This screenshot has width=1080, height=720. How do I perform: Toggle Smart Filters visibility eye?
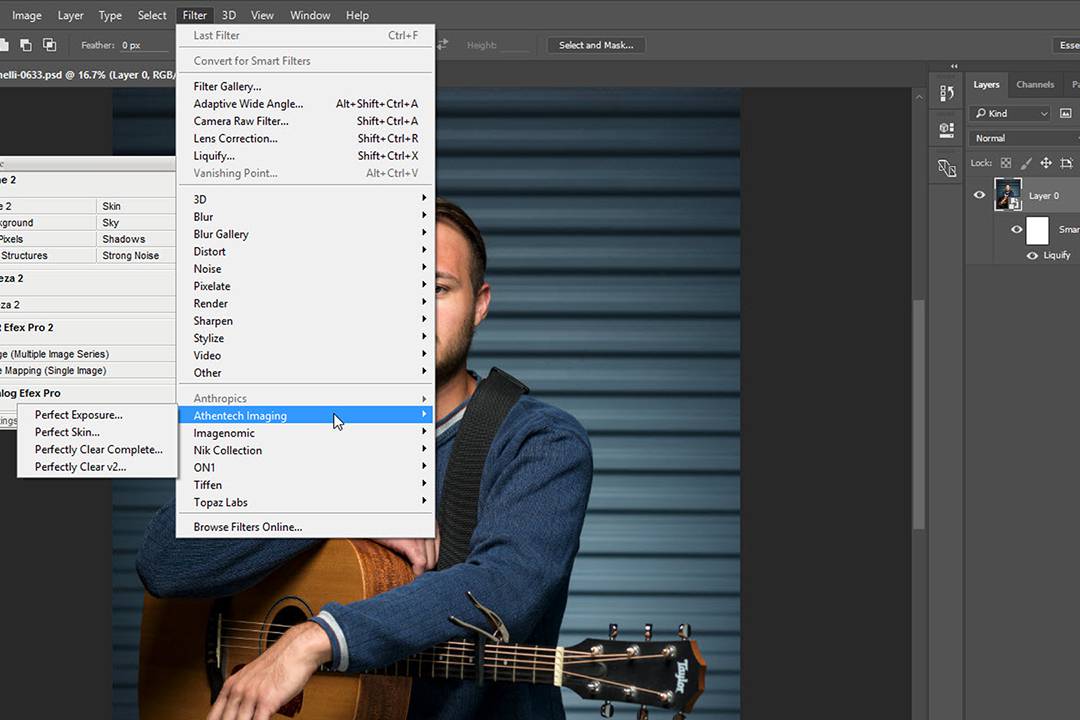pyautogui.click(x=1016, y=230)
